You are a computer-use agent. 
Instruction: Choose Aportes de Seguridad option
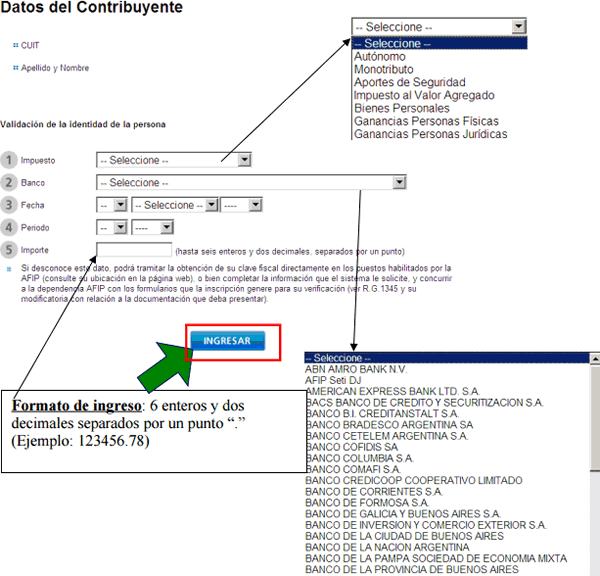click(x=409, y=82)
